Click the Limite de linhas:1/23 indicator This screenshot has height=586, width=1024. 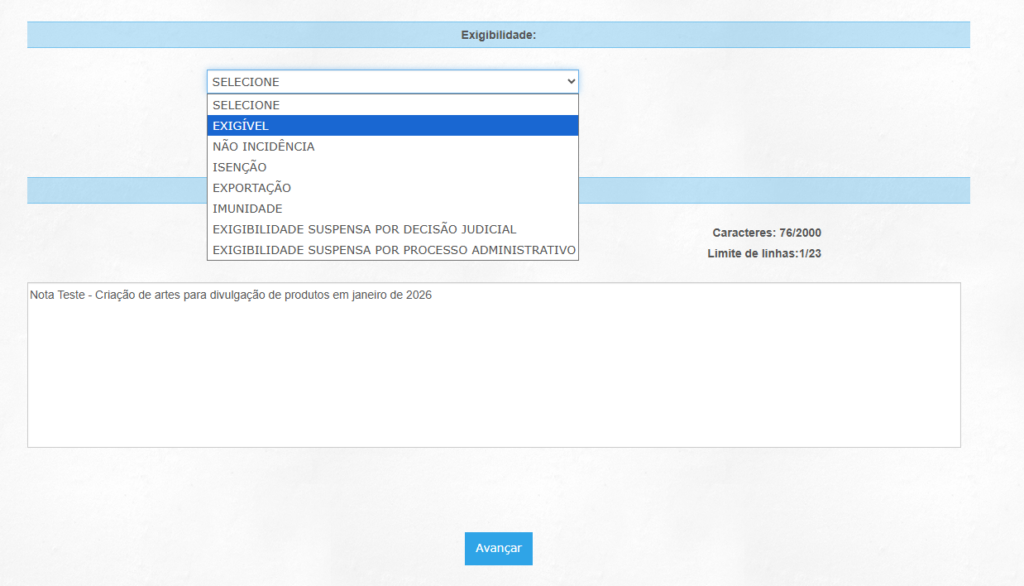pyautogui.click(x=764, y=254)
